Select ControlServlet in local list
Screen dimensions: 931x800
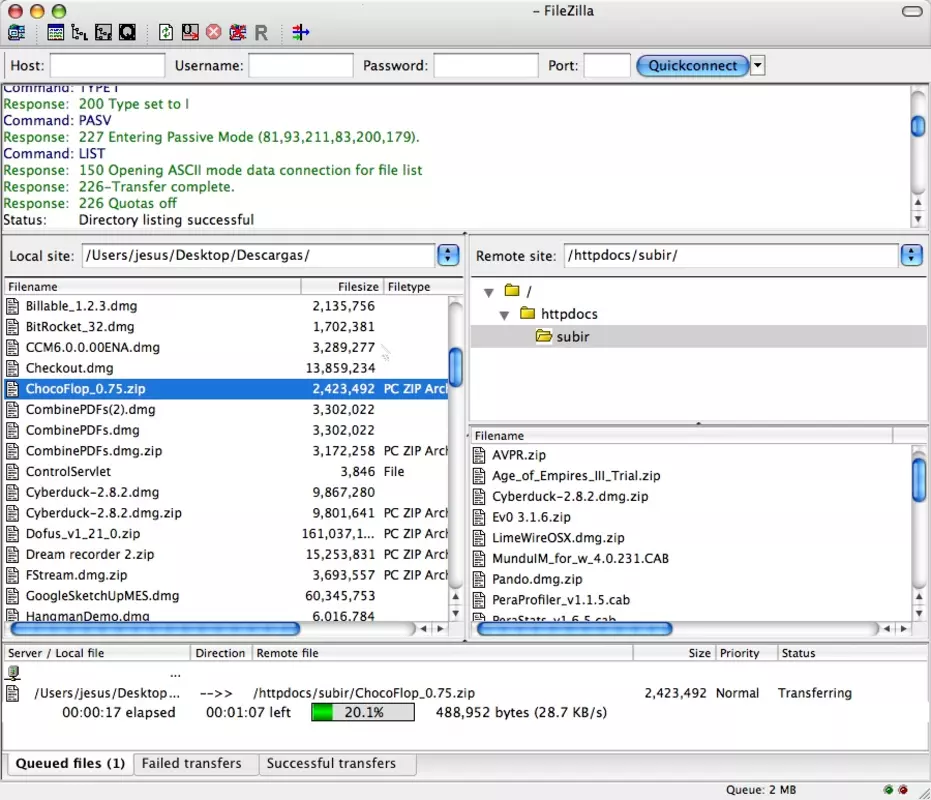point(226,472)
